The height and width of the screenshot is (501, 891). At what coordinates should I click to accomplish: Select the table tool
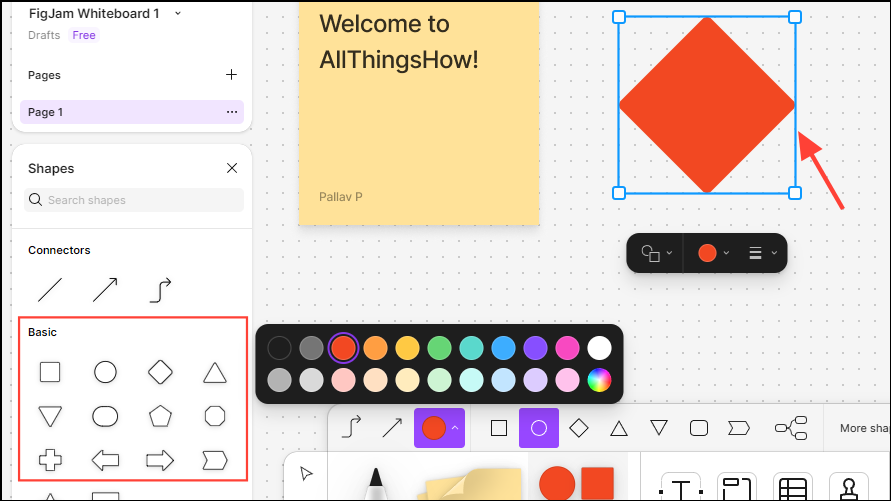pyautogui.click(x=793, y=487)
